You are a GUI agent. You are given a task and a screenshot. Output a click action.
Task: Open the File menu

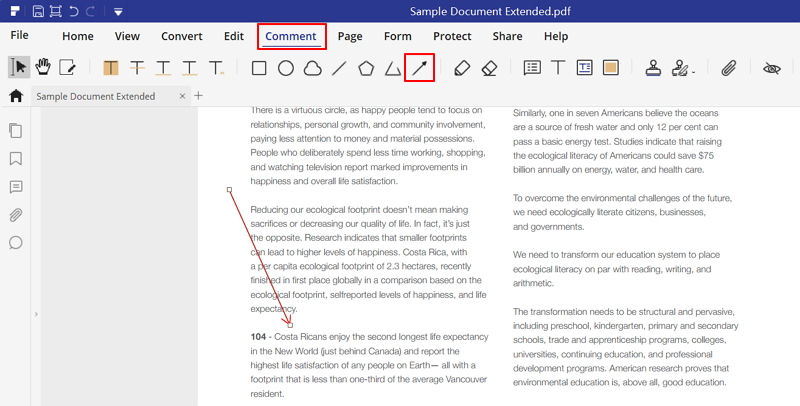pyautogui.click(x=19, y=35)
